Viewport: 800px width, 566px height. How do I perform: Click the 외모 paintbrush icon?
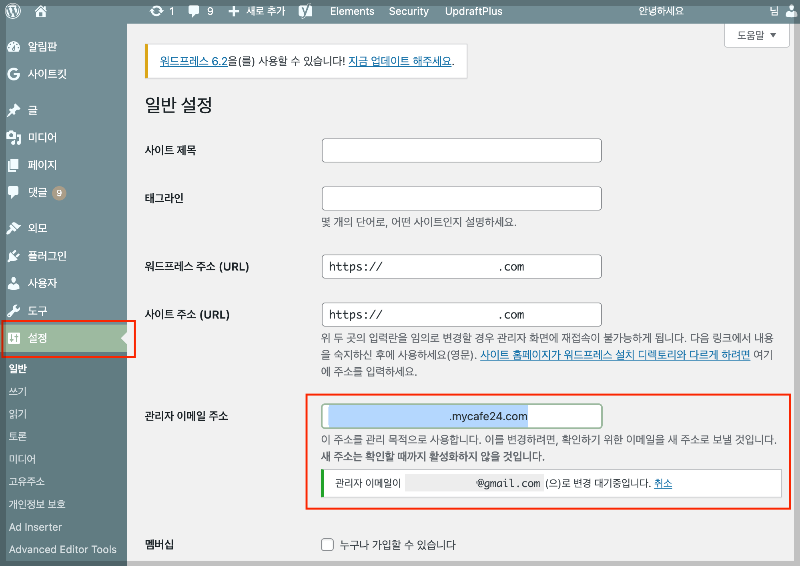point(13,228)
